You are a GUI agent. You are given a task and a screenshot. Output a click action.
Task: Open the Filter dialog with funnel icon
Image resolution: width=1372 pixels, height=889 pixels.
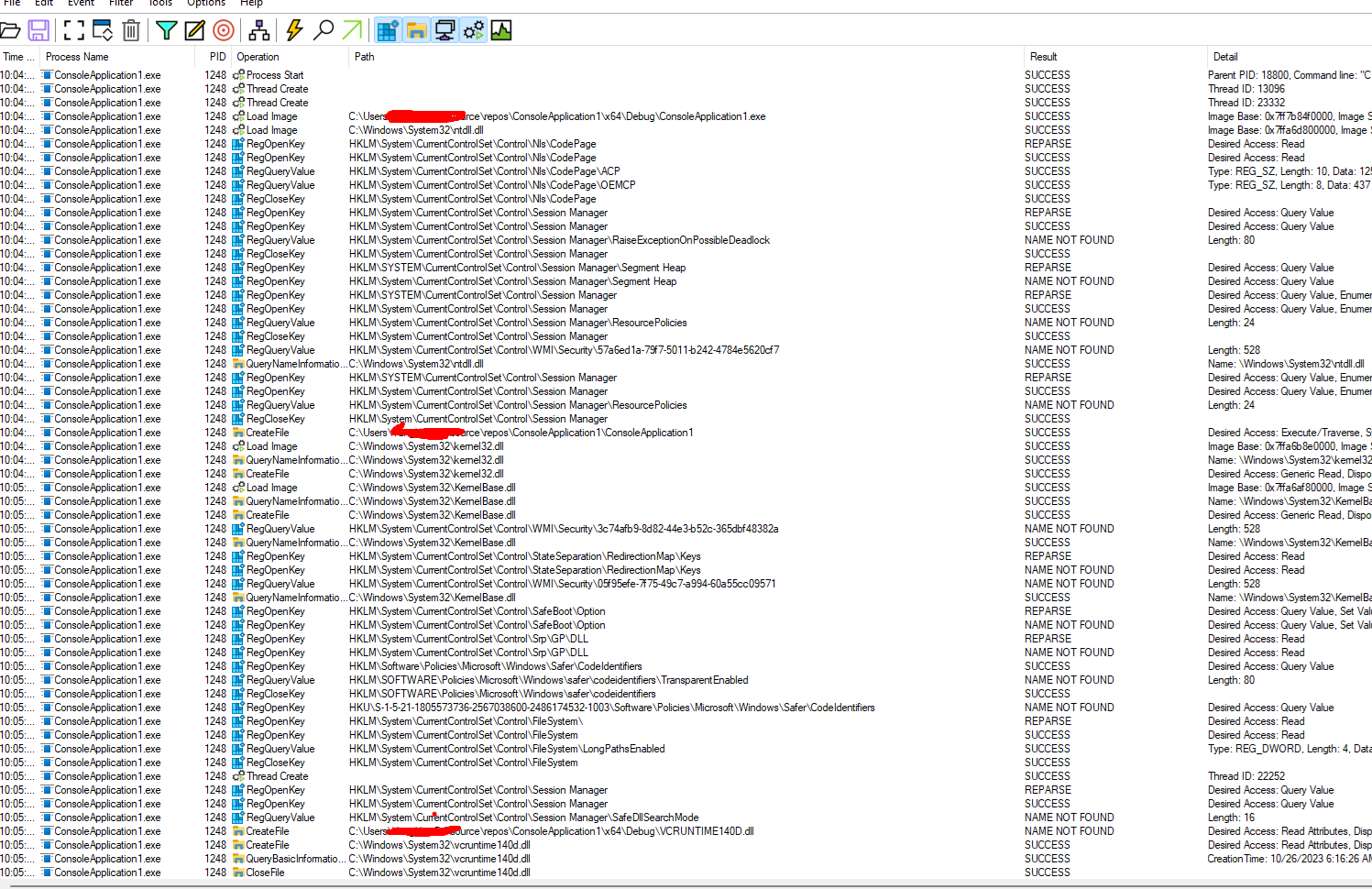point(166,30)
